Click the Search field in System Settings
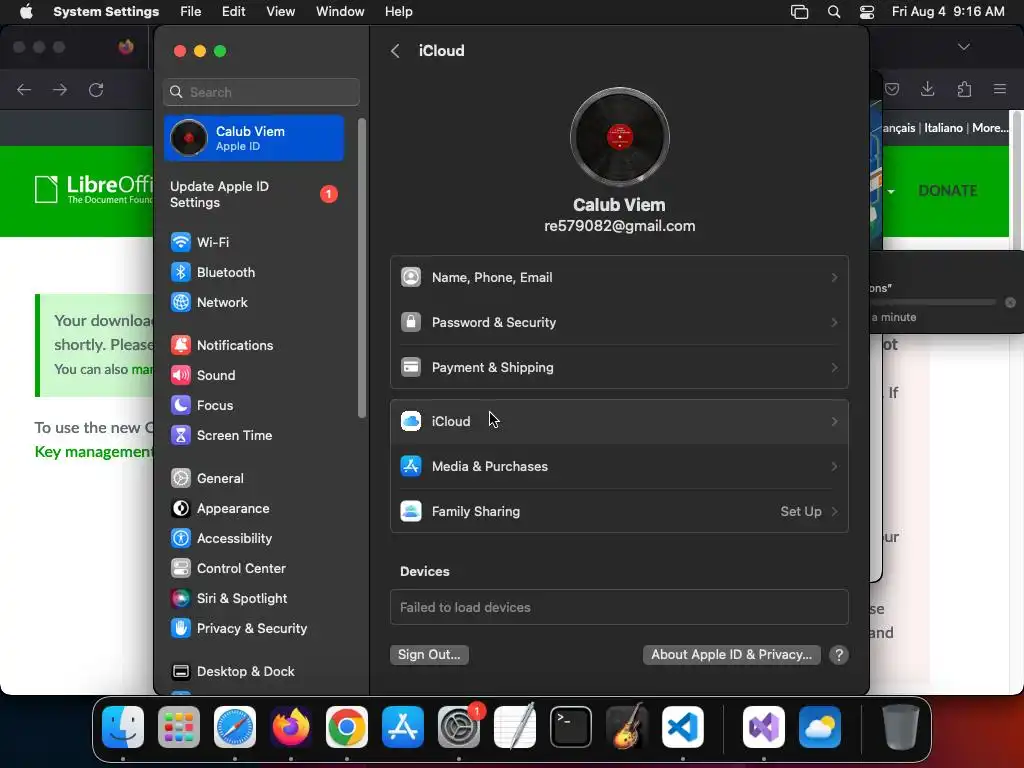Screen dimensions: 1024x768 click(261, 92)
